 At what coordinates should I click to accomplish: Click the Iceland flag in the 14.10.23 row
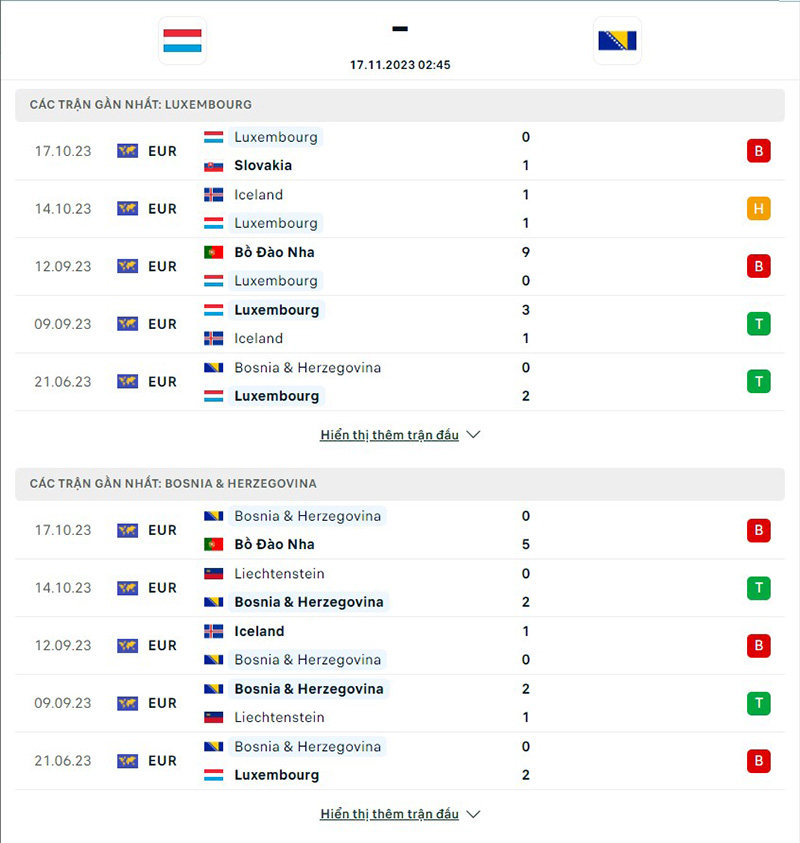pos(214,195)
